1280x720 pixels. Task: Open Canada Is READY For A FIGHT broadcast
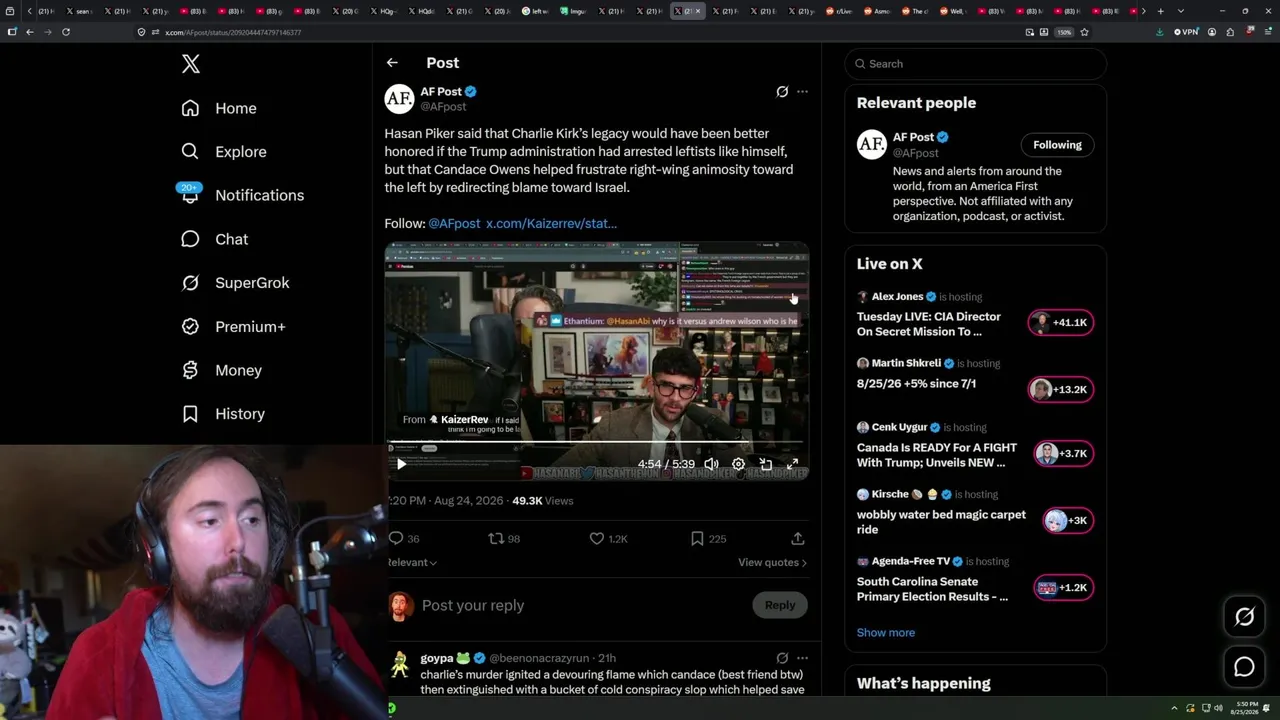937,455
